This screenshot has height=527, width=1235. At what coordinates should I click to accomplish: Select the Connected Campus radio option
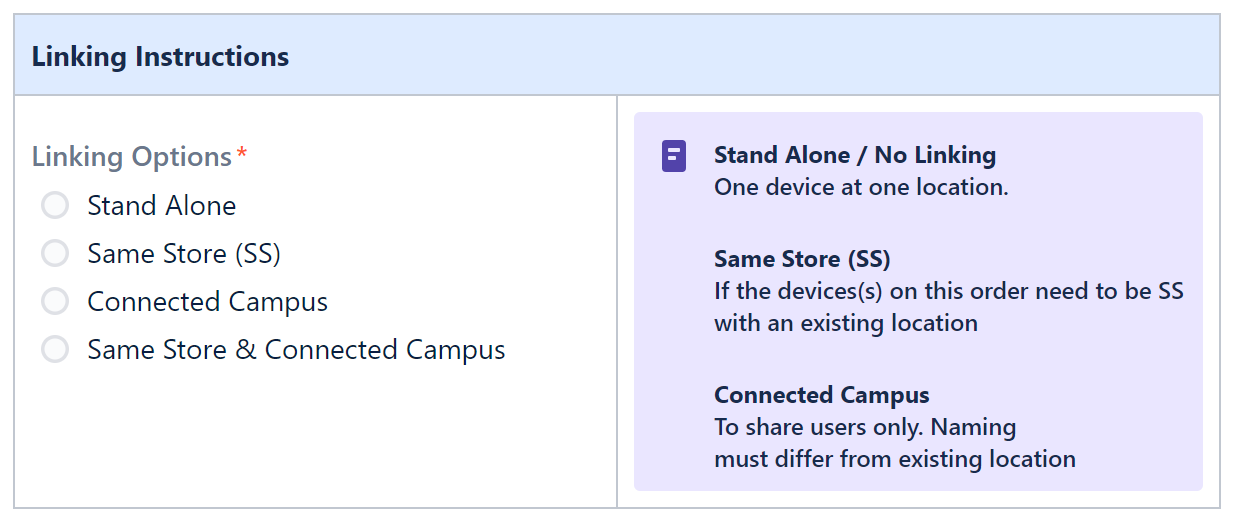click(55, 302)
